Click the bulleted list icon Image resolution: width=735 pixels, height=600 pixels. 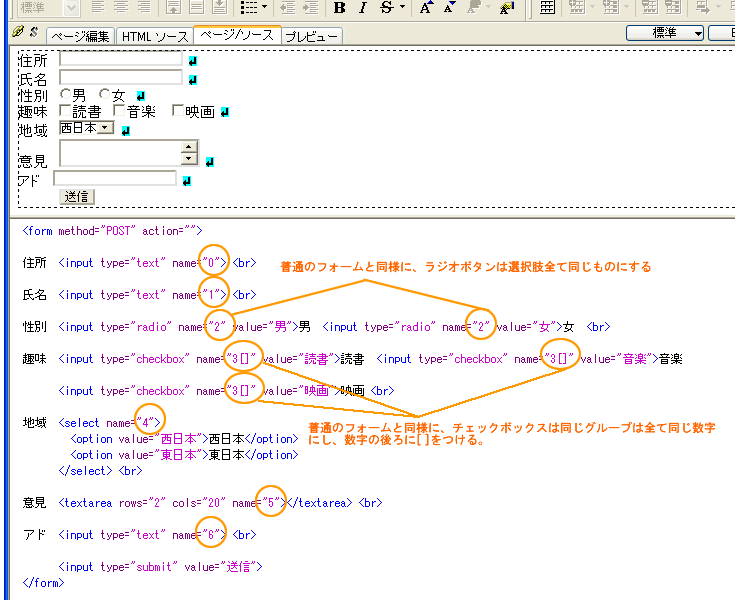pos(248,7)
